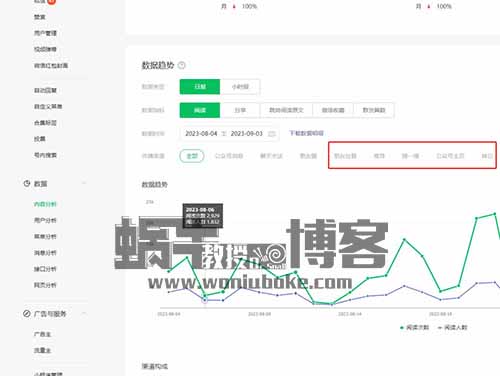The height and width of the screenshot is (376, 500).
Task: Select the 日报 data type option
Action: pyautogui.click(x=200, y=87)
